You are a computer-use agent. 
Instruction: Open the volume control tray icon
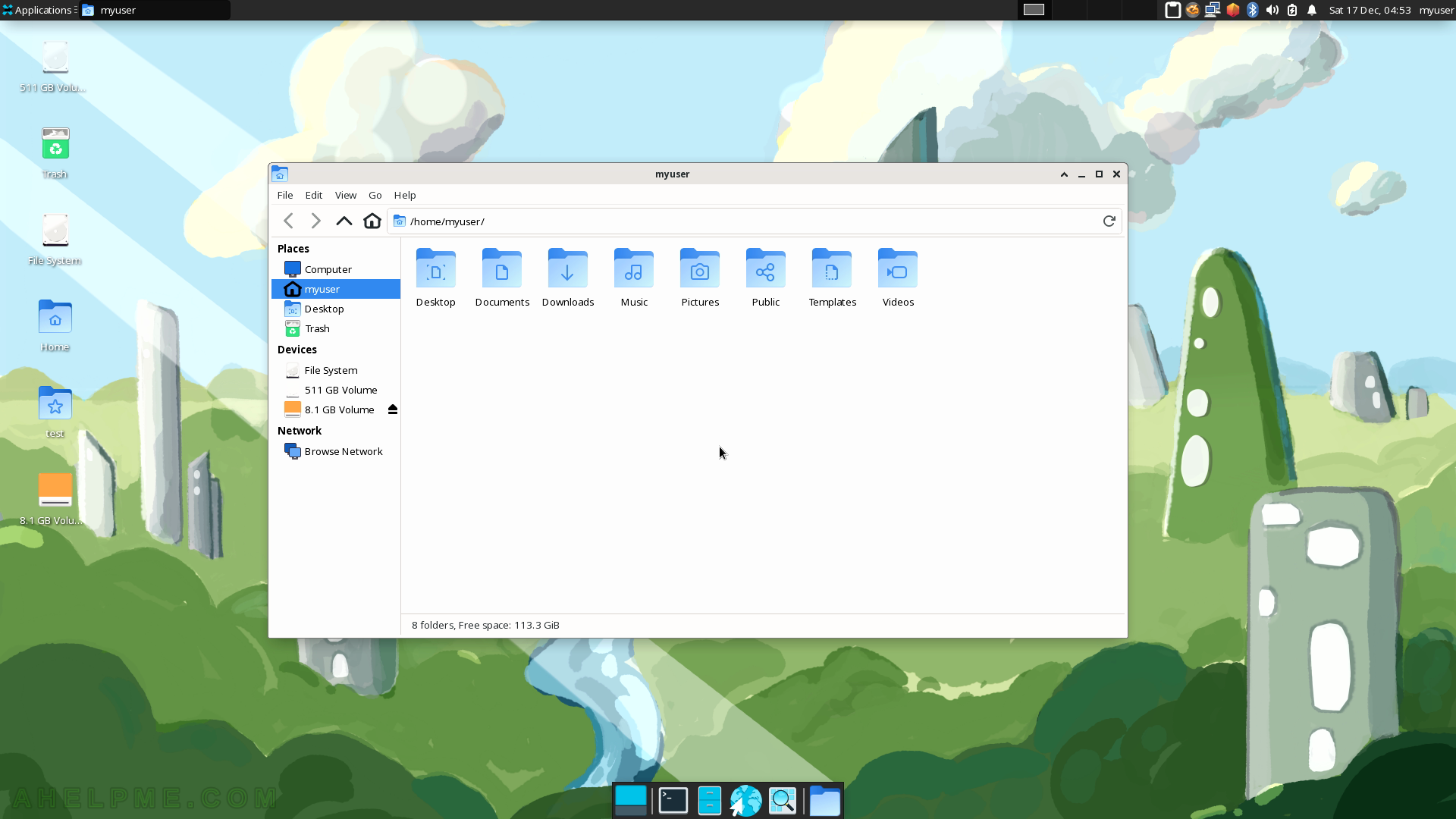point(1272,10)
